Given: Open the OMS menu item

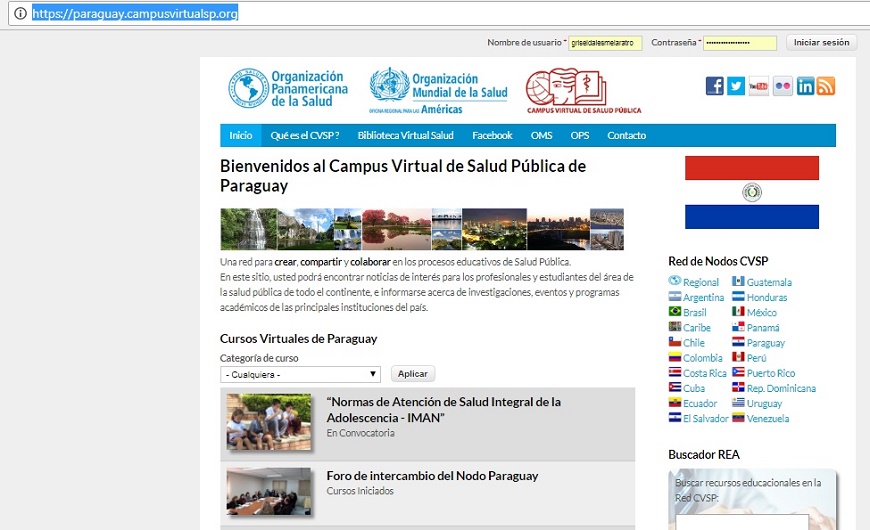Looking at the screenshot, I should [x=541, y=135].
